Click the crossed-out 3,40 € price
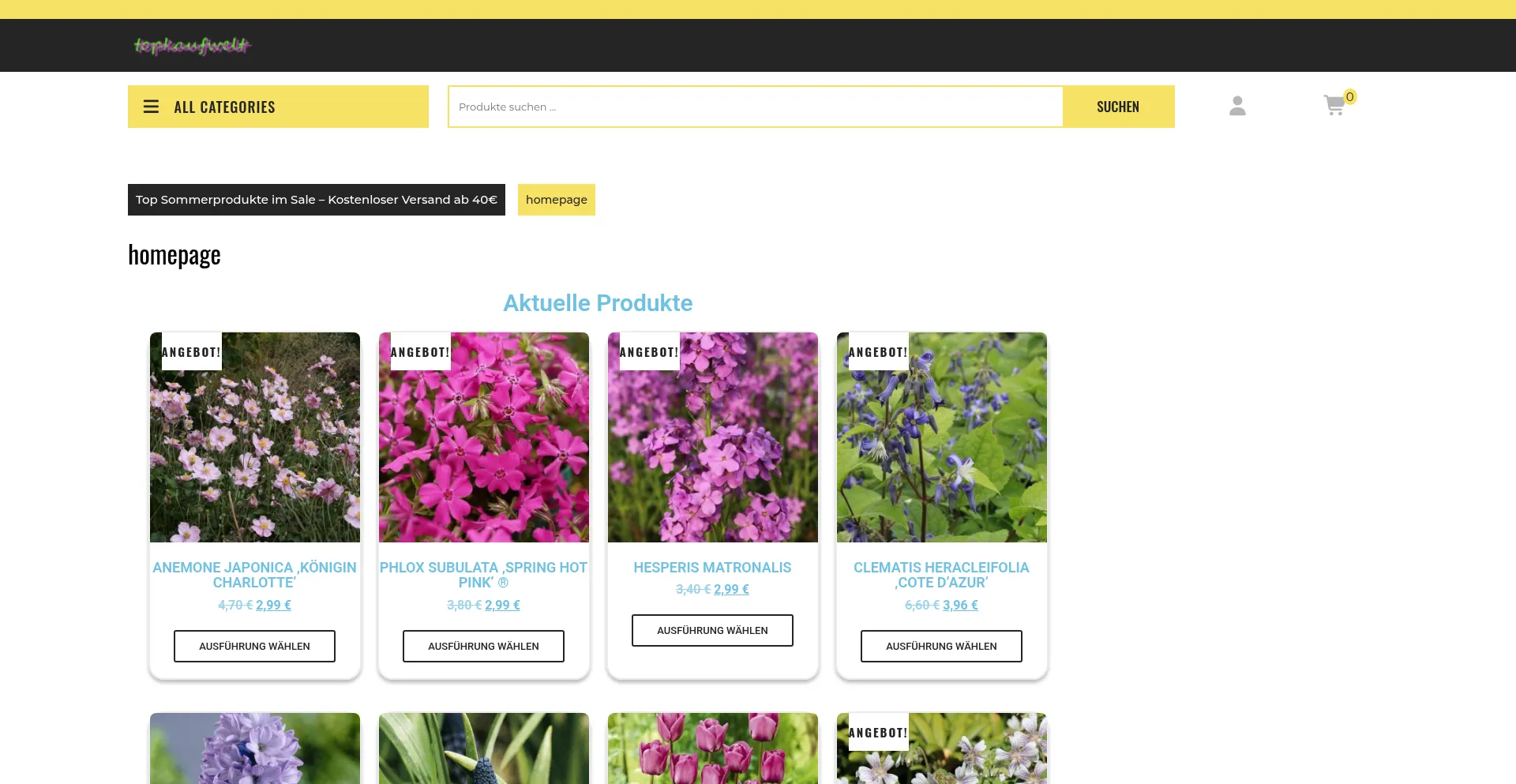This screenshot has height=784, width=1516. [693, 590]
